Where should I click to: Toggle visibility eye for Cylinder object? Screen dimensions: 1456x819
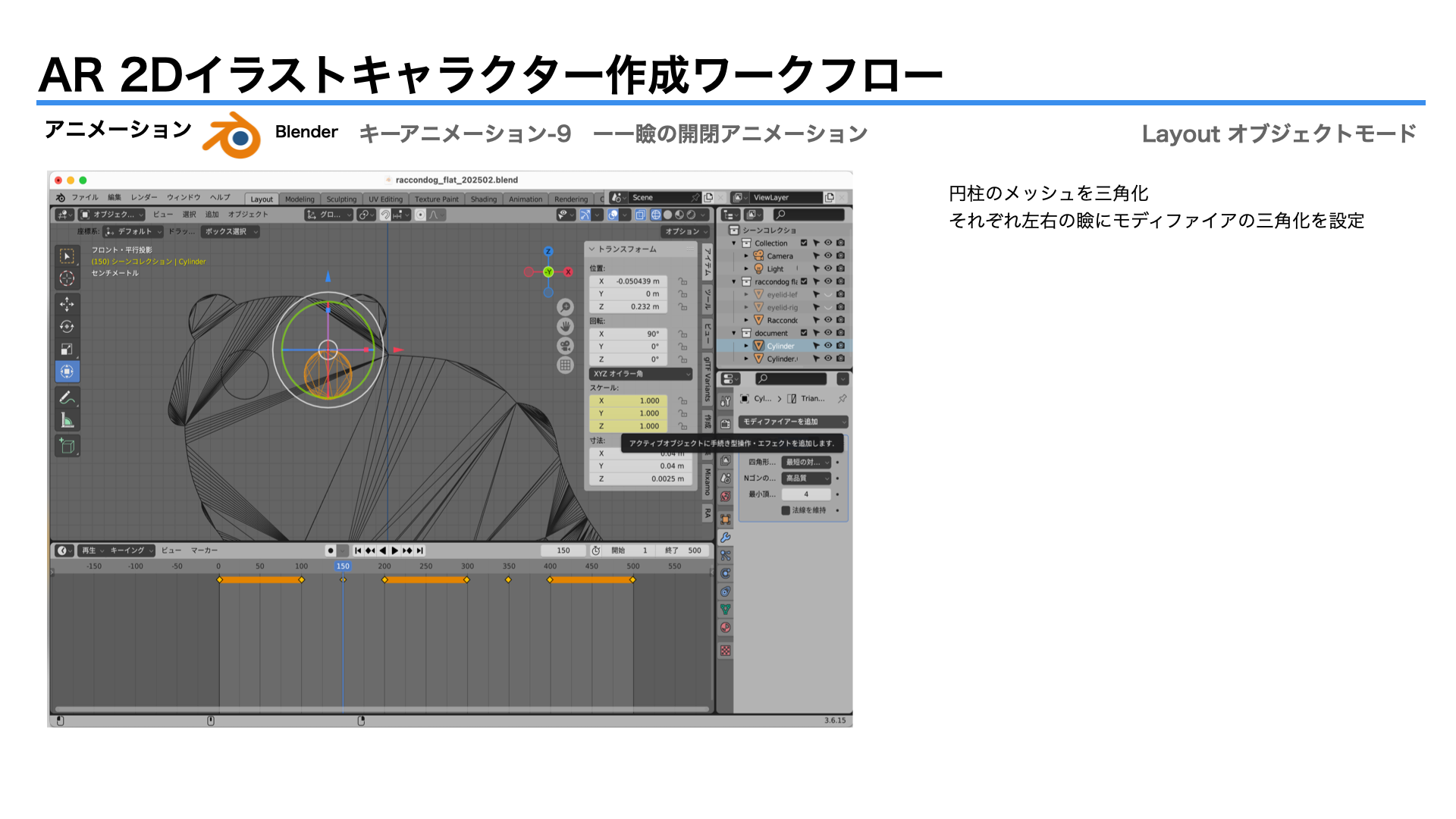click(828, 346)
